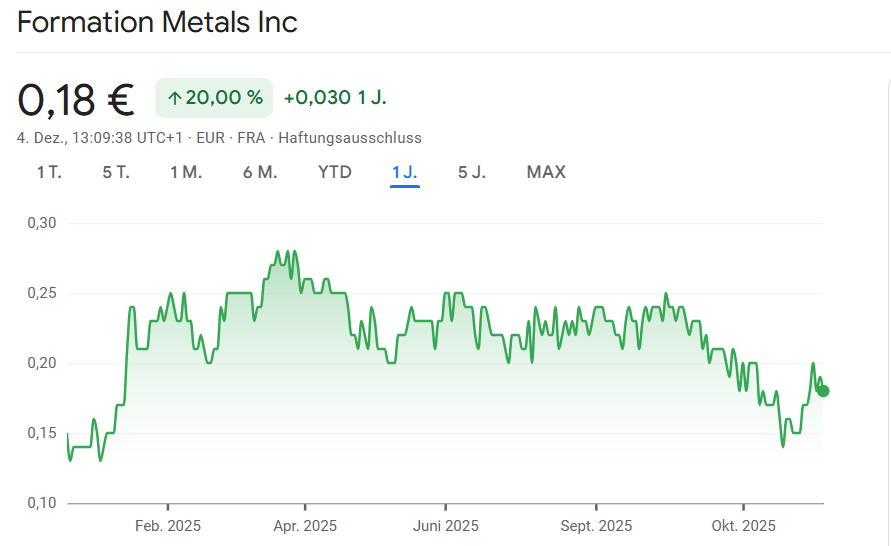Open the 1 M. chart range
This screenshot has height=546, width=891.
point(186,172)
